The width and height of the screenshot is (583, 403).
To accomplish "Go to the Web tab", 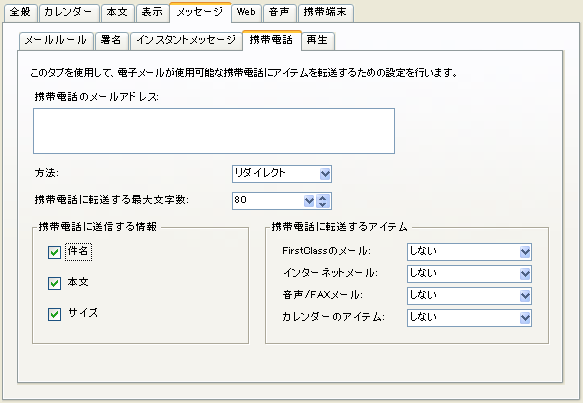I will click(x=246, y=13).
